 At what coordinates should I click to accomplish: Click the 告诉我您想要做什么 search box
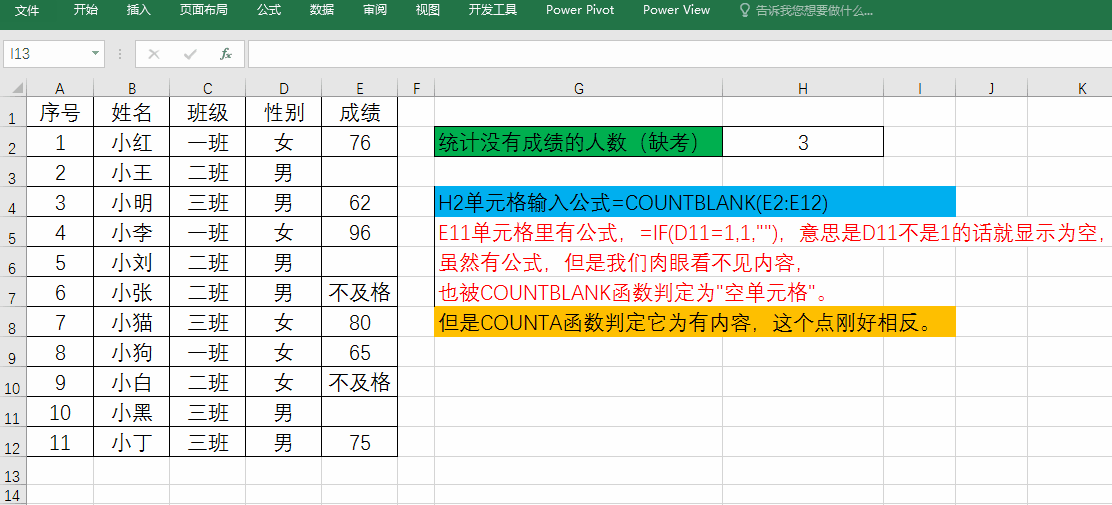814,11
